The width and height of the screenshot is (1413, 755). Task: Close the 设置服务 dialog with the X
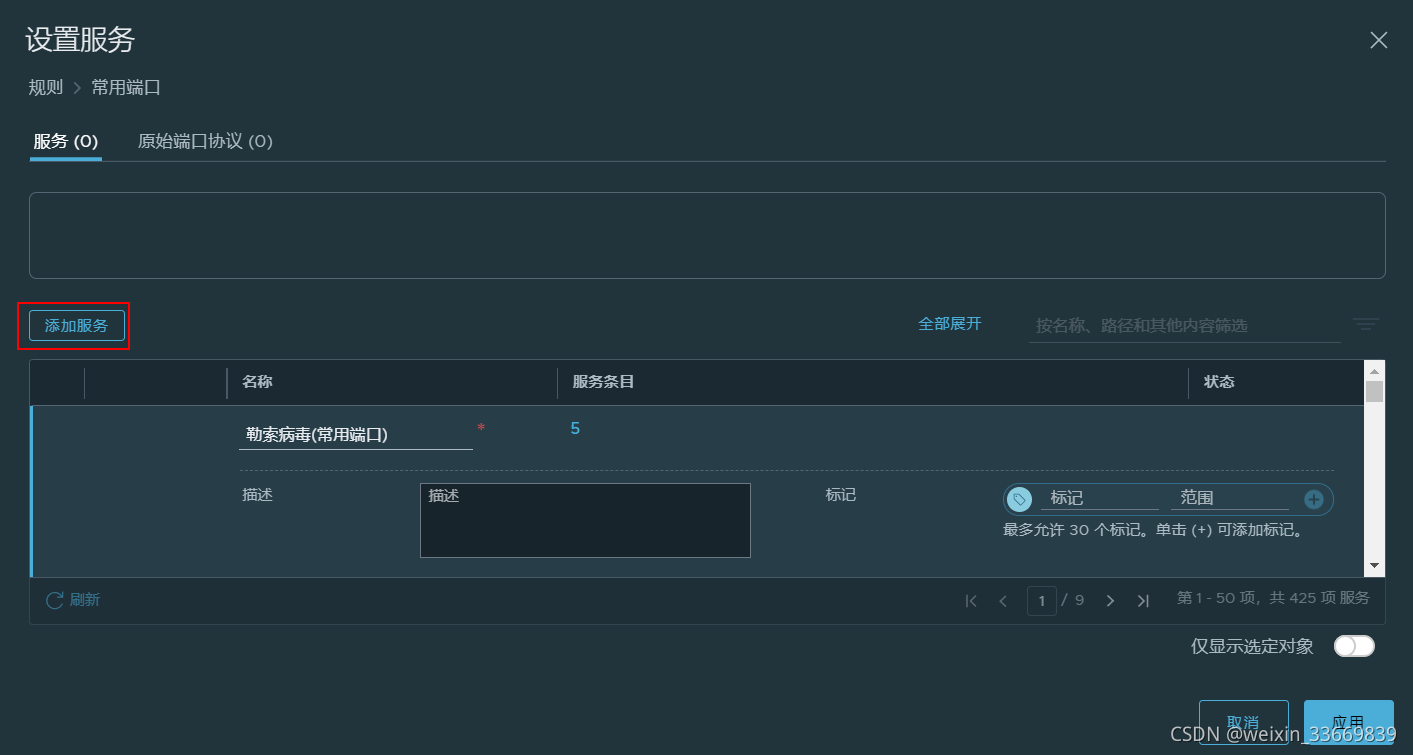[x=1378, y=40]
